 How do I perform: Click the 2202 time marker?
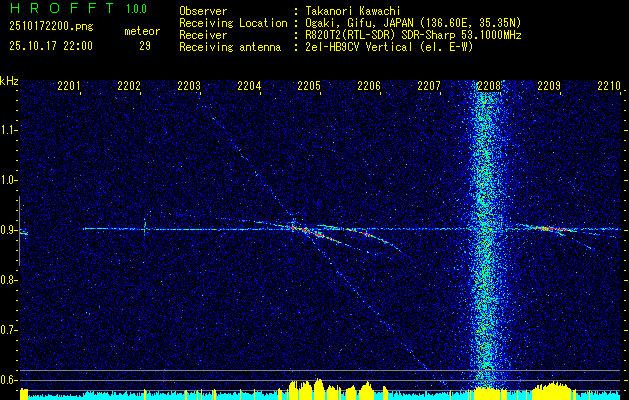[129, 86]
